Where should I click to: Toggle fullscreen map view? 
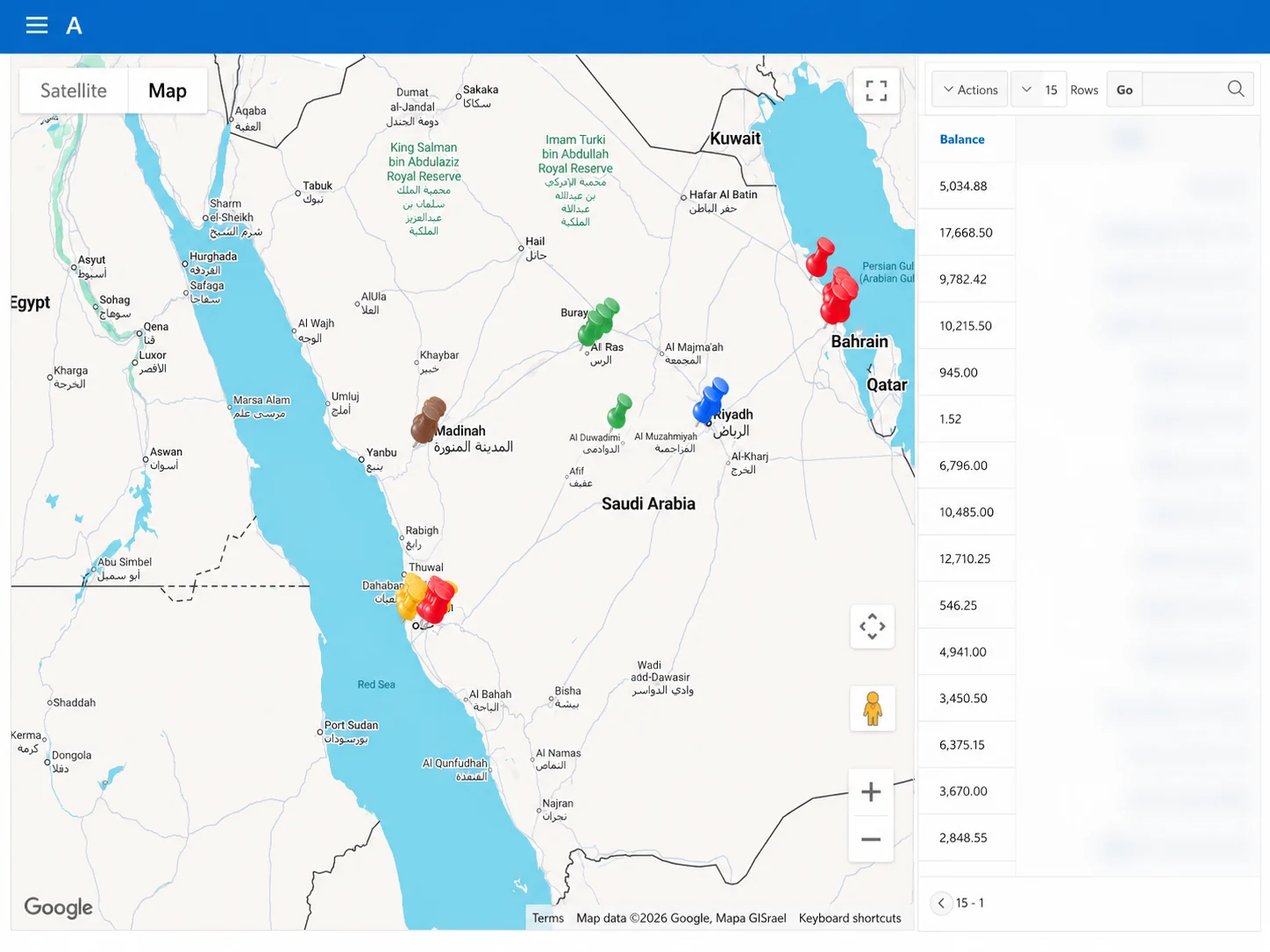(x=876, y=90)
